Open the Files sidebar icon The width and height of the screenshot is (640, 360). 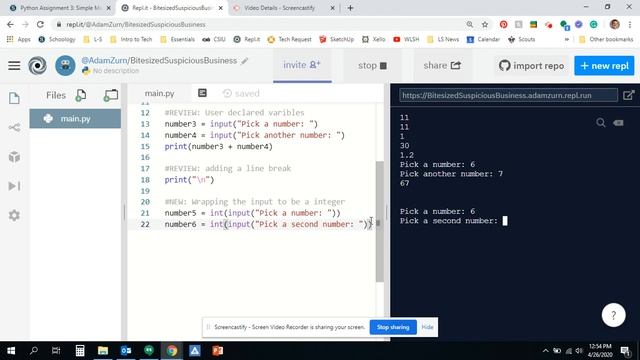tap(14, 98)
